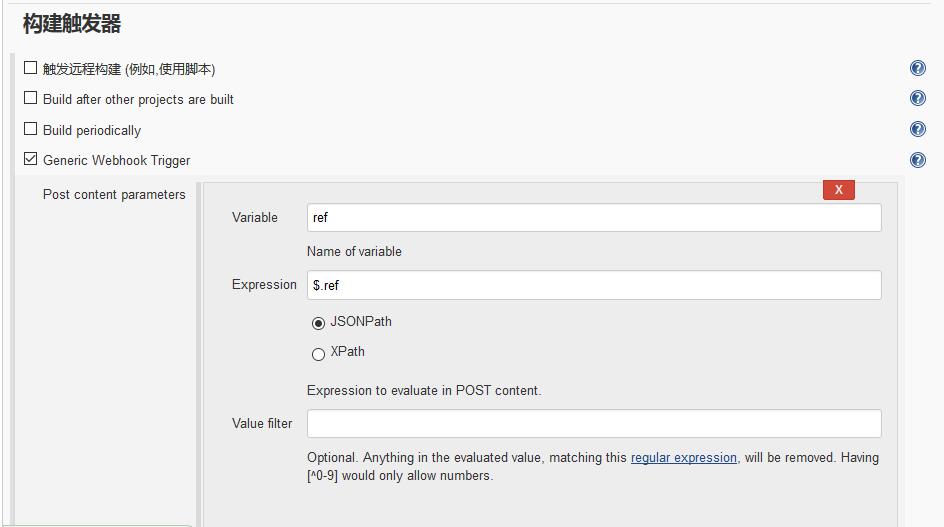
Task: Open help for Generic Webhook Trigger
Action: click(x=918, y=160)
